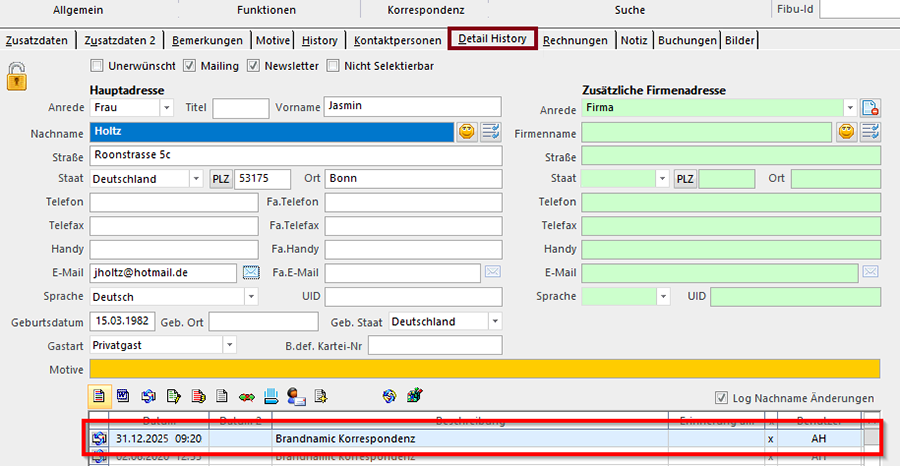The image size is (900, 466).
Task: Expand the Geb. Staat dropdown
Action: click(x=495, y=321)
